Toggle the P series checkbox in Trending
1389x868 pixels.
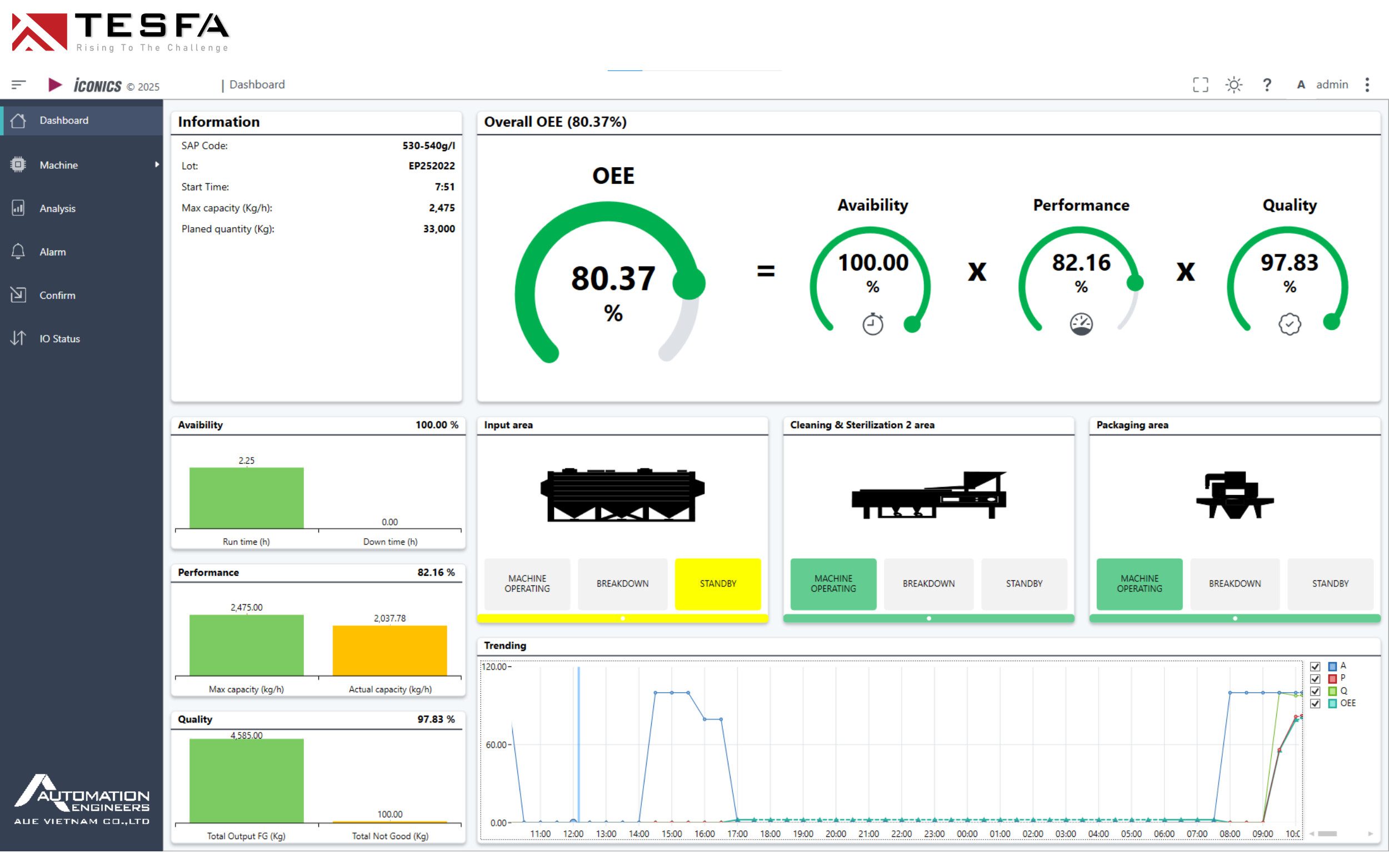point(1315,679)
